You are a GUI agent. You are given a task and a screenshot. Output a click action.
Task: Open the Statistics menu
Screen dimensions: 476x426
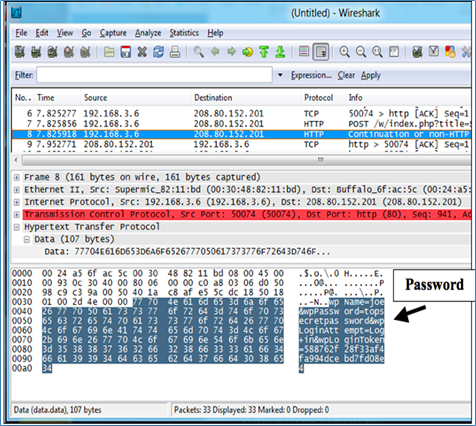tap(184, 33)
